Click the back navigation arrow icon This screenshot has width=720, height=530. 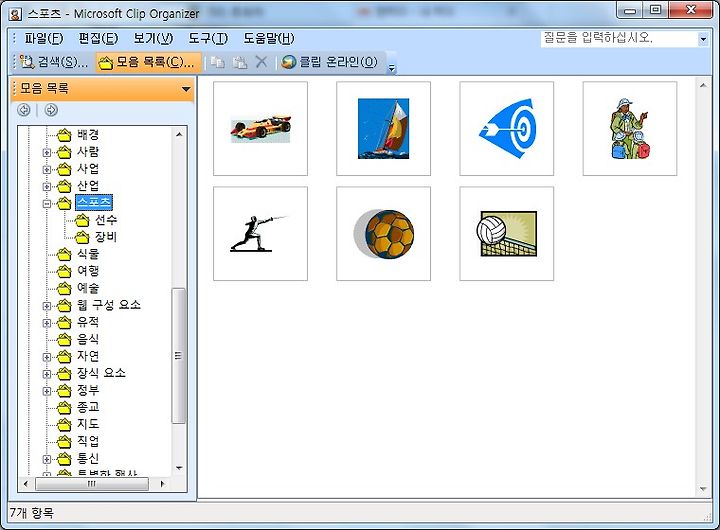[x=24, y=110]
